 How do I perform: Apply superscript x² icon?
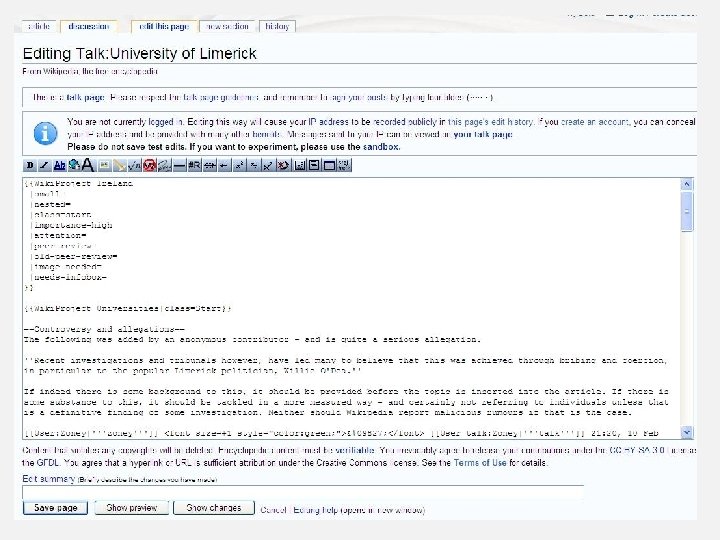(239, 165)
